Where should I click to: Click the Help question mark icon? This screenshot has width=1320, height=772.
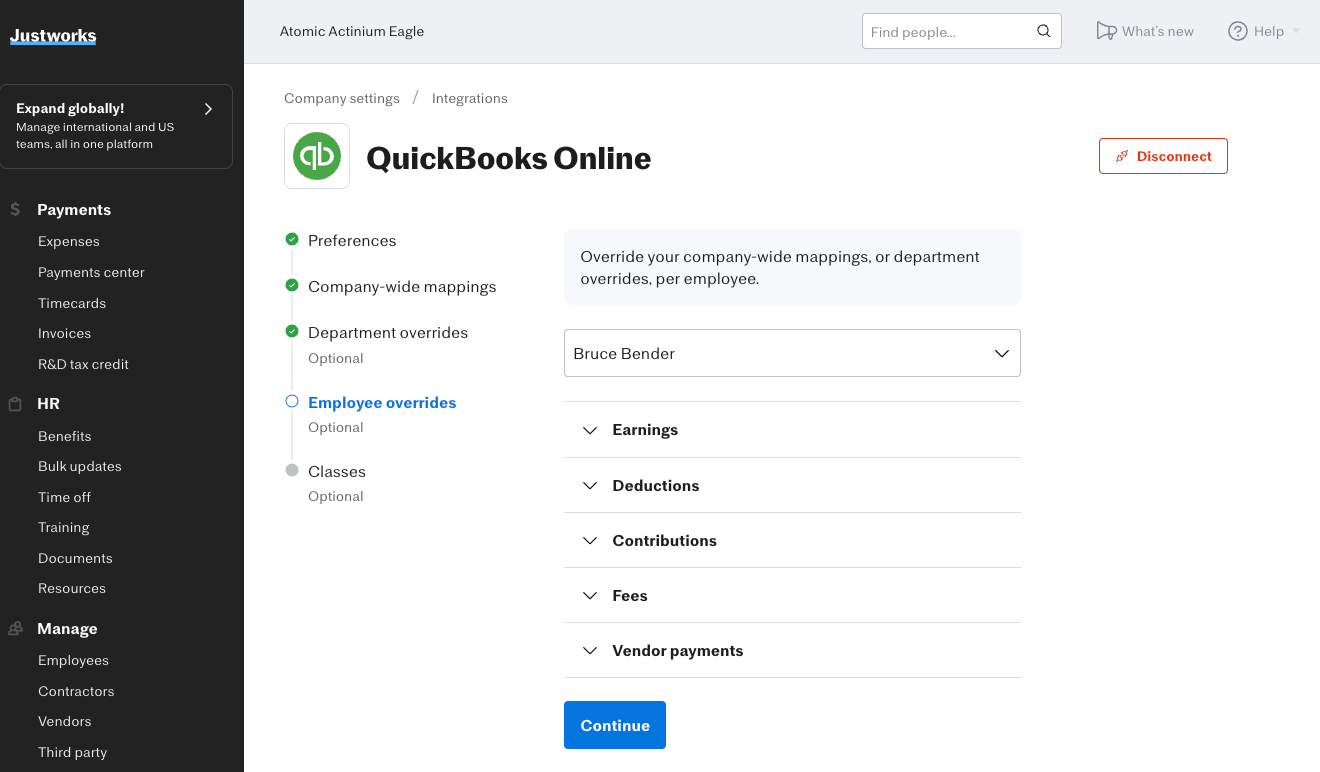(x=1238, y=31)
